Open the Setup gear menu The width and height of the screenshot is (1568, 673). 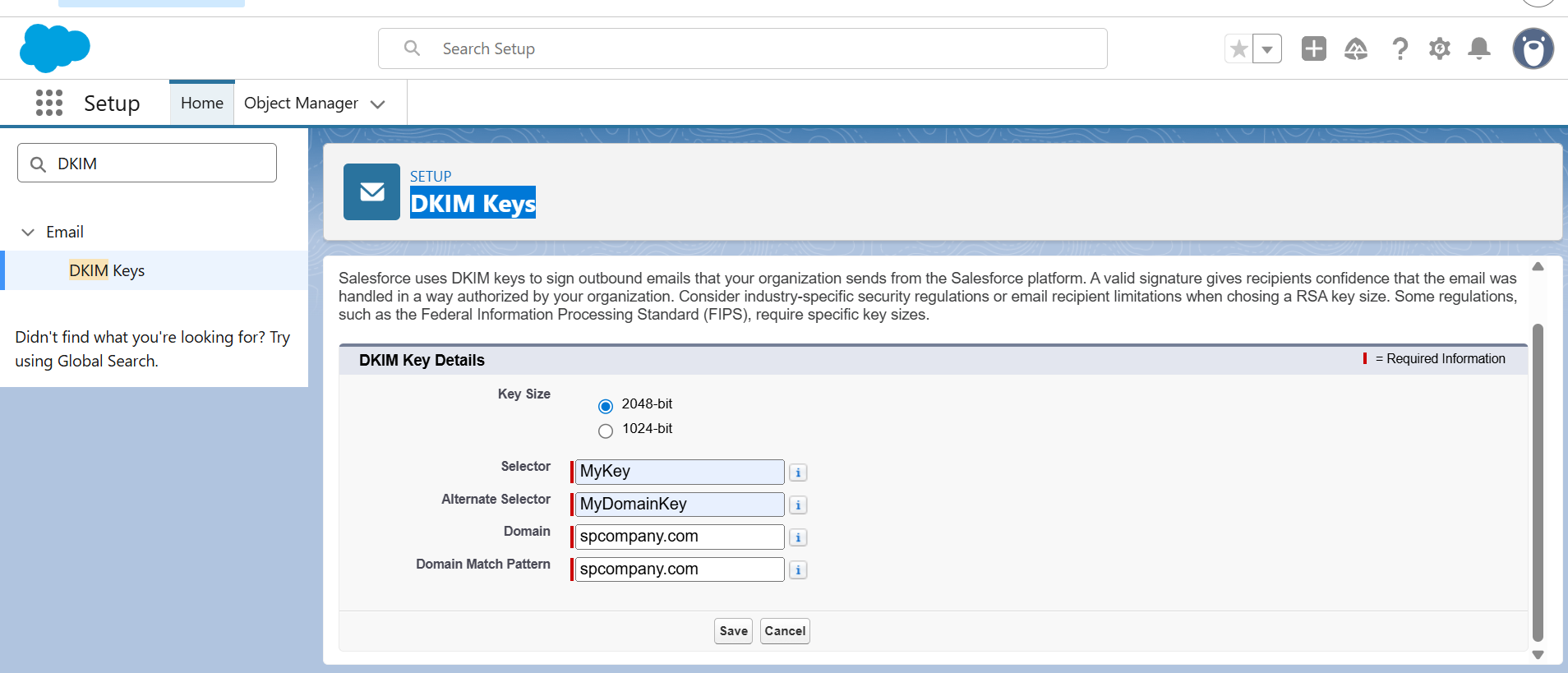pyautogui.click(x=1439, y=49)
